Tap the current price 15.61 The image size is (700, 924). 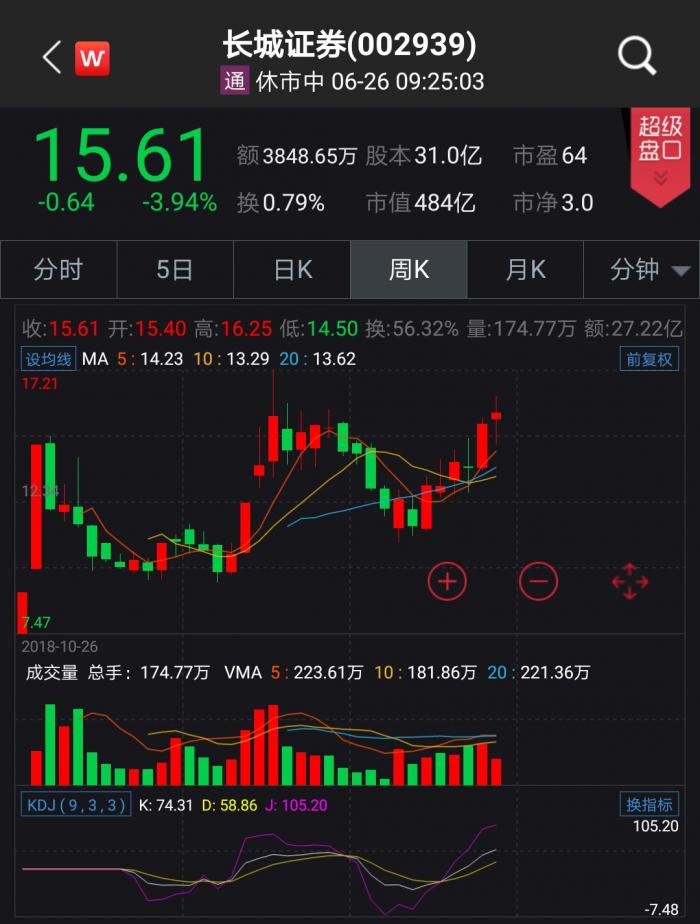click(x=121, y=156)
